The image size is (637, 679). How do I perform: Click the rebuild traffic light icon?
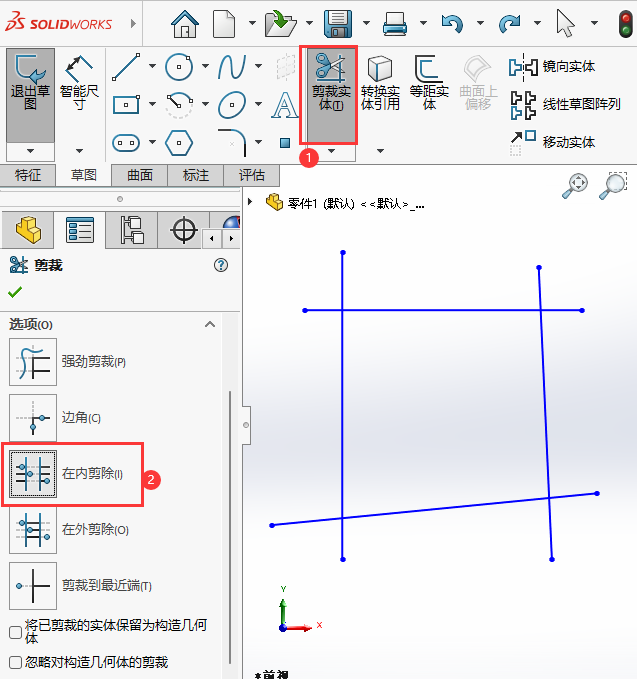(625, 24)
